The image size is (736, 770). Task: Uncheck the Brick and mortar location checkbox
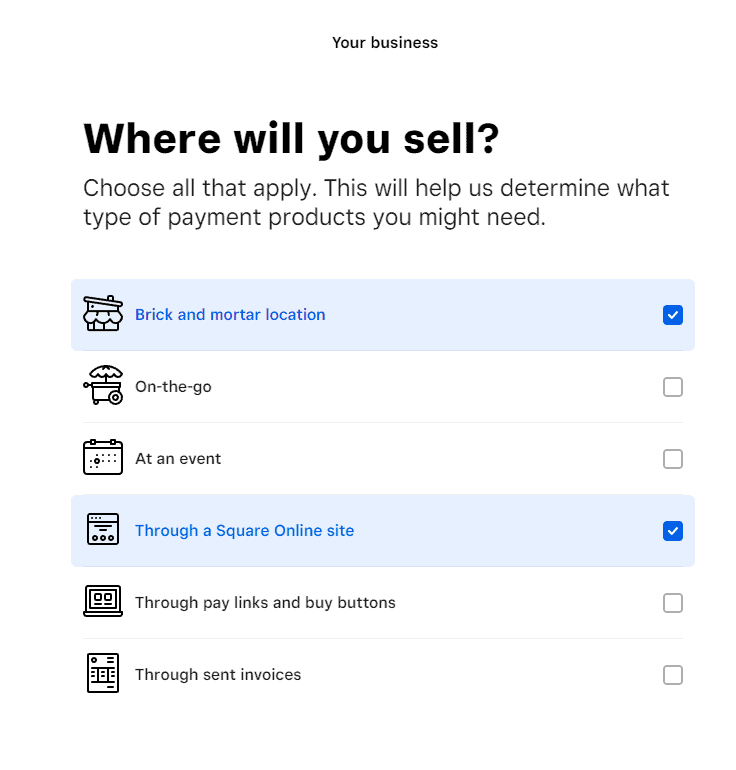point(673,315)
